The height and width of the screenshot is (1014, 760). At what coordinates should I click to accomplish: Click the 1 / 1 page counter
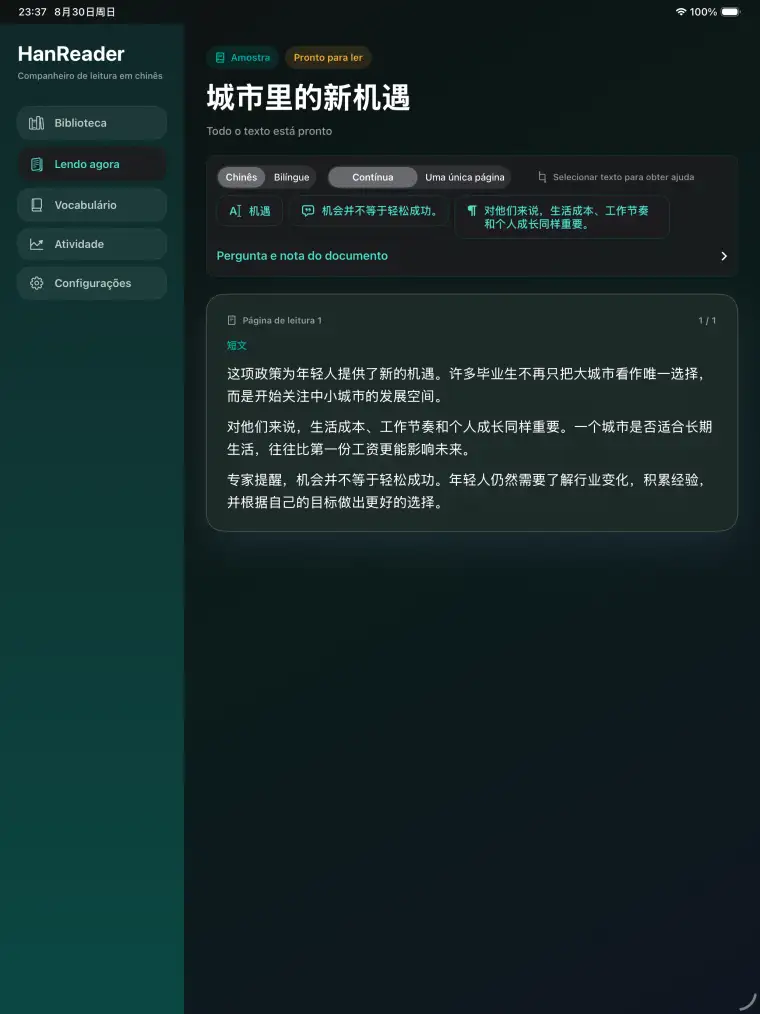tap(707, 321)
